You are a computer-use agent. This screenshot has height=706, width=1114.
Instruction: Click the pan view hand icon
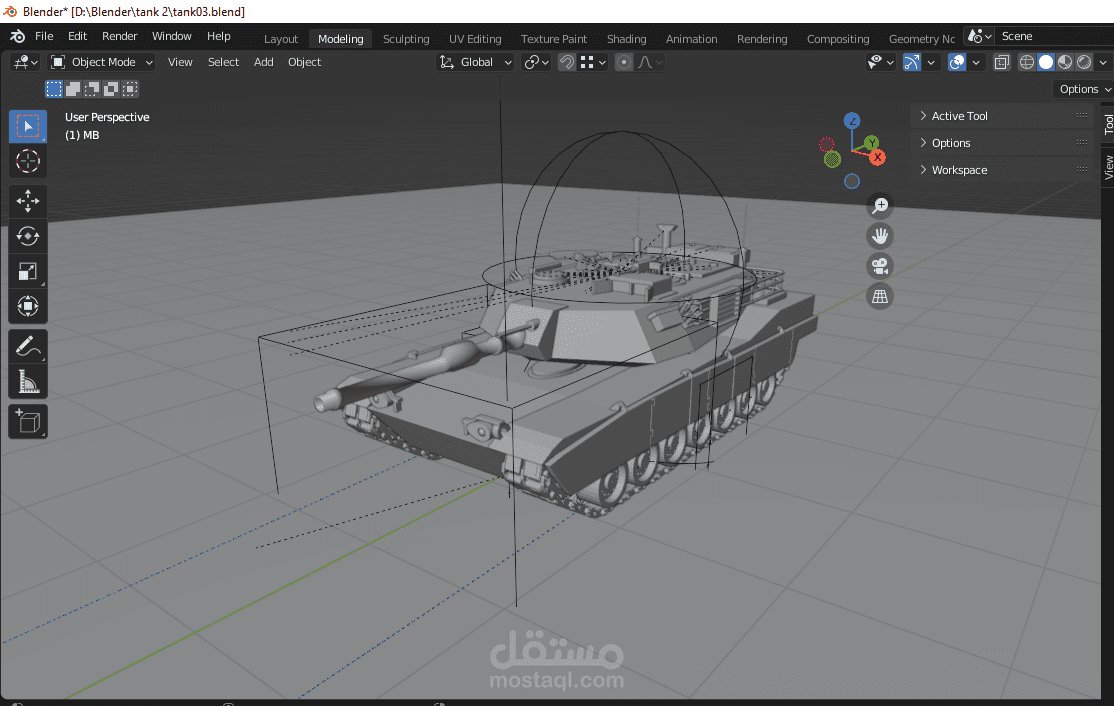click(880, 236)
